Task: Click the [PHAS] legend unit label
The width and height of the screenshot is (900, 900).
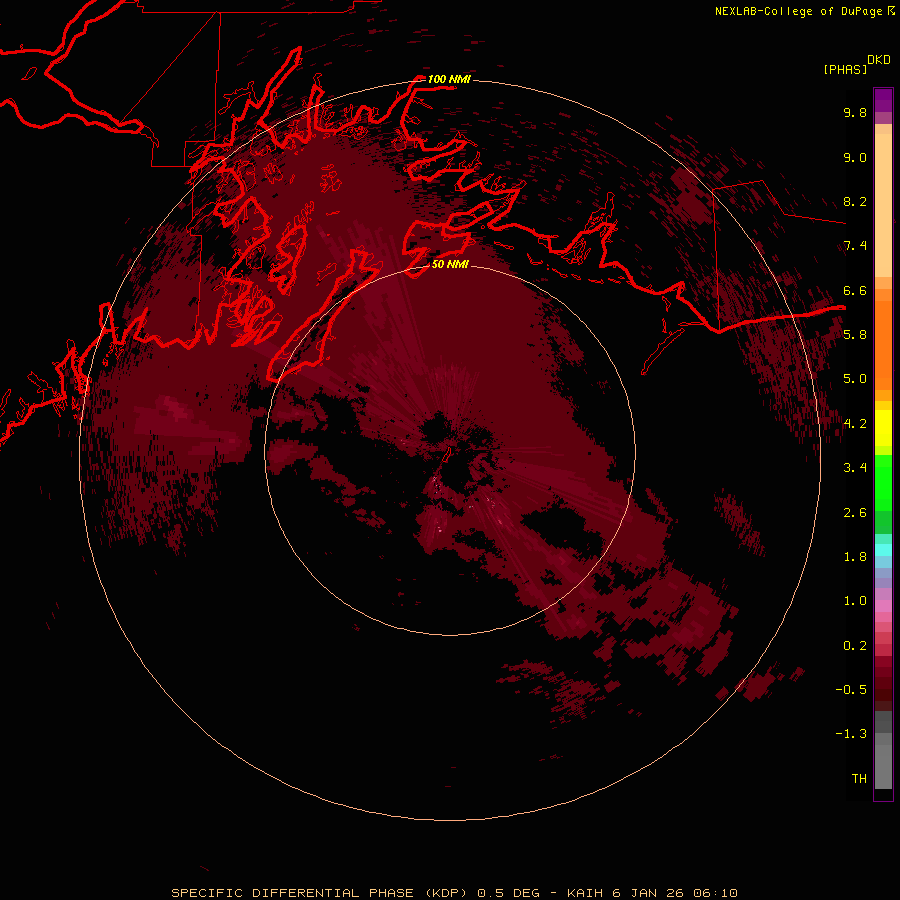Action: [x=845, y=69]
